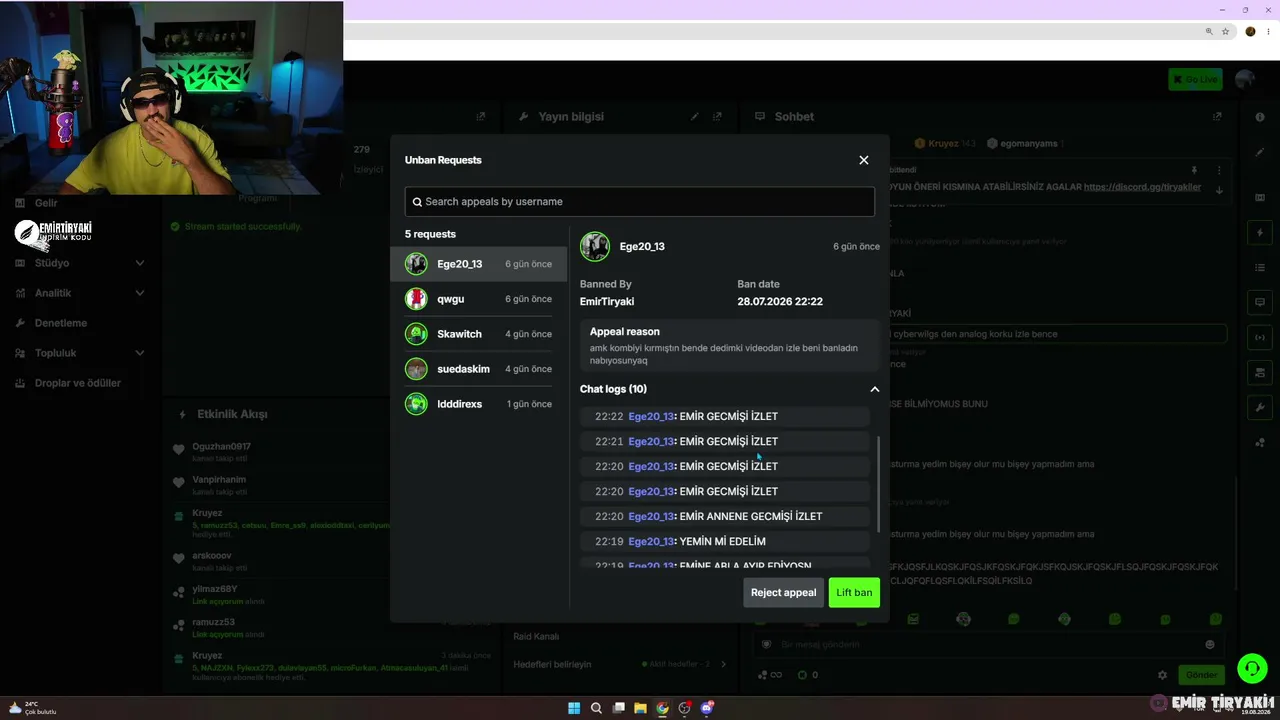The width and height of the screenshot is (1280, 720).
Task: Close the Unban Requests dialog
Action: click(864, 160)
